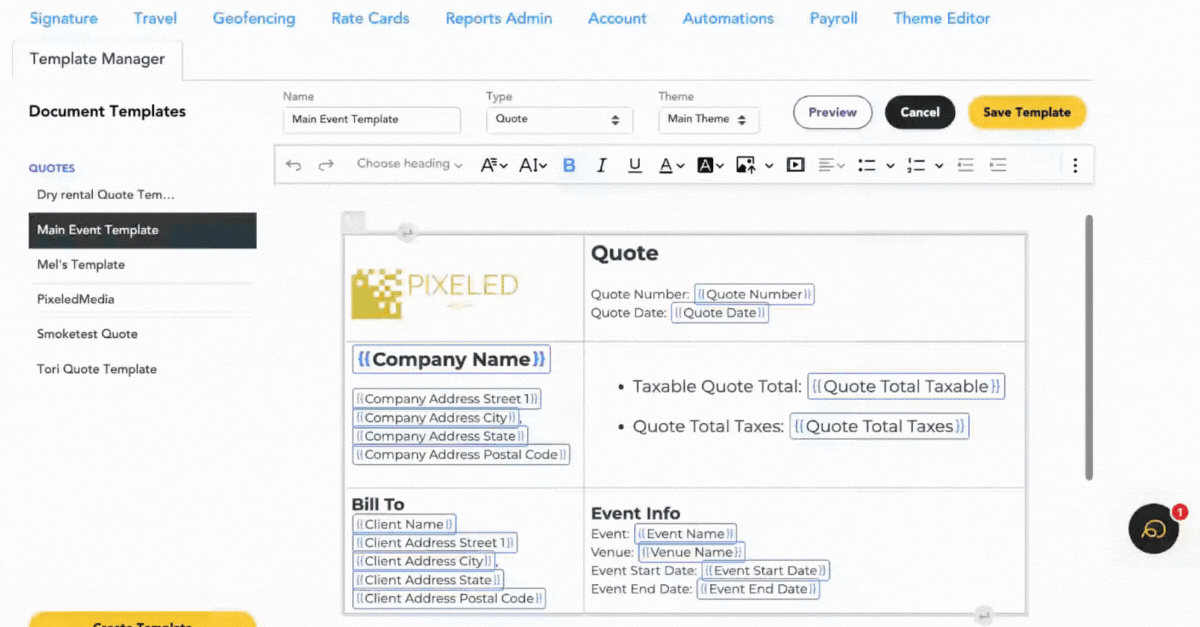The height and width of the screenshot is (627, 1200).
Task: Switch to the Rate Cards tab
Action: [x=370, y=18]
